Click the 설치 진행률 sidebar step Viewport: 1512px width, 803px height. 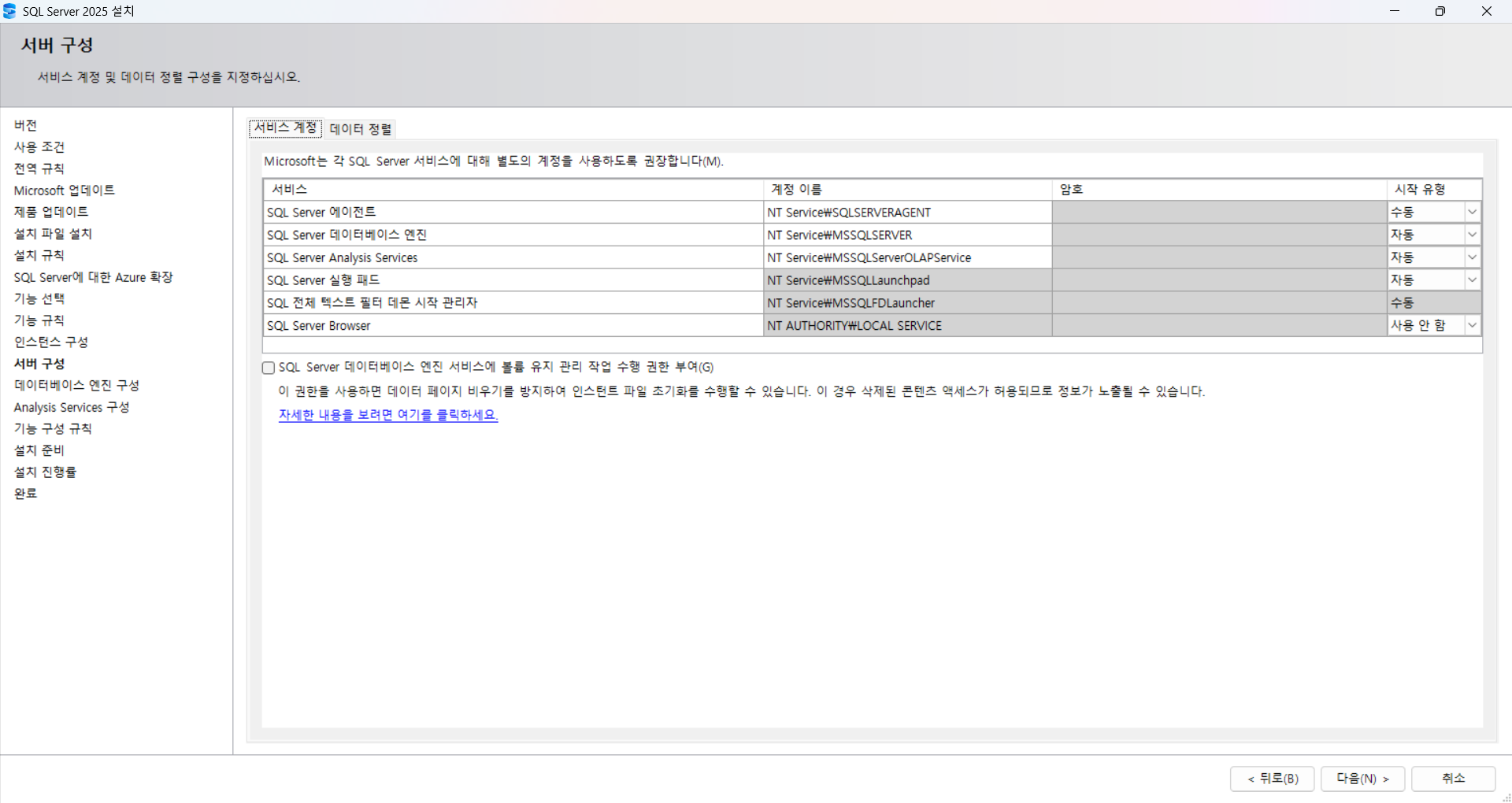(x=45, y=472)
